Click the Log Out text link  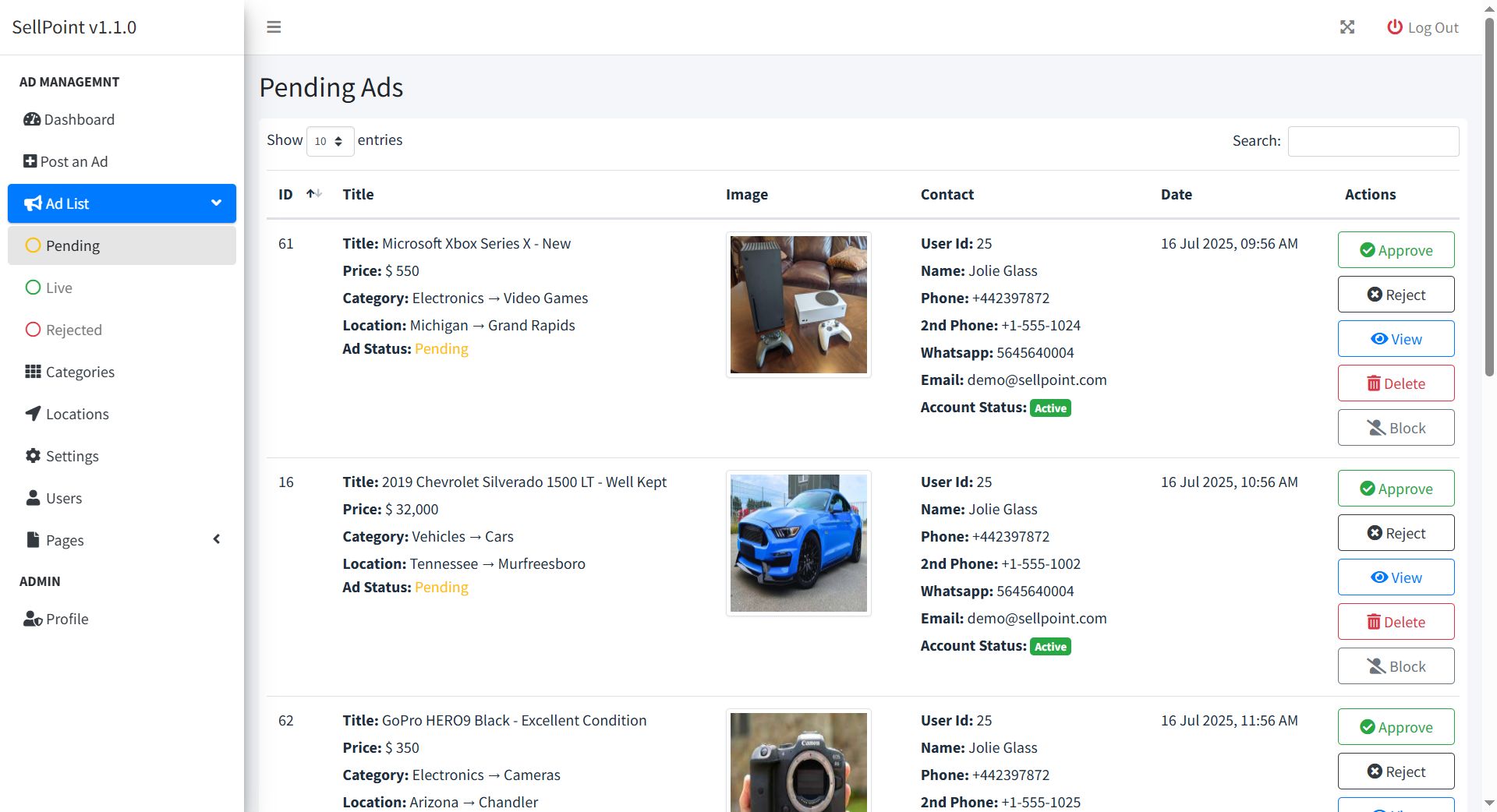click(1433, 27)
